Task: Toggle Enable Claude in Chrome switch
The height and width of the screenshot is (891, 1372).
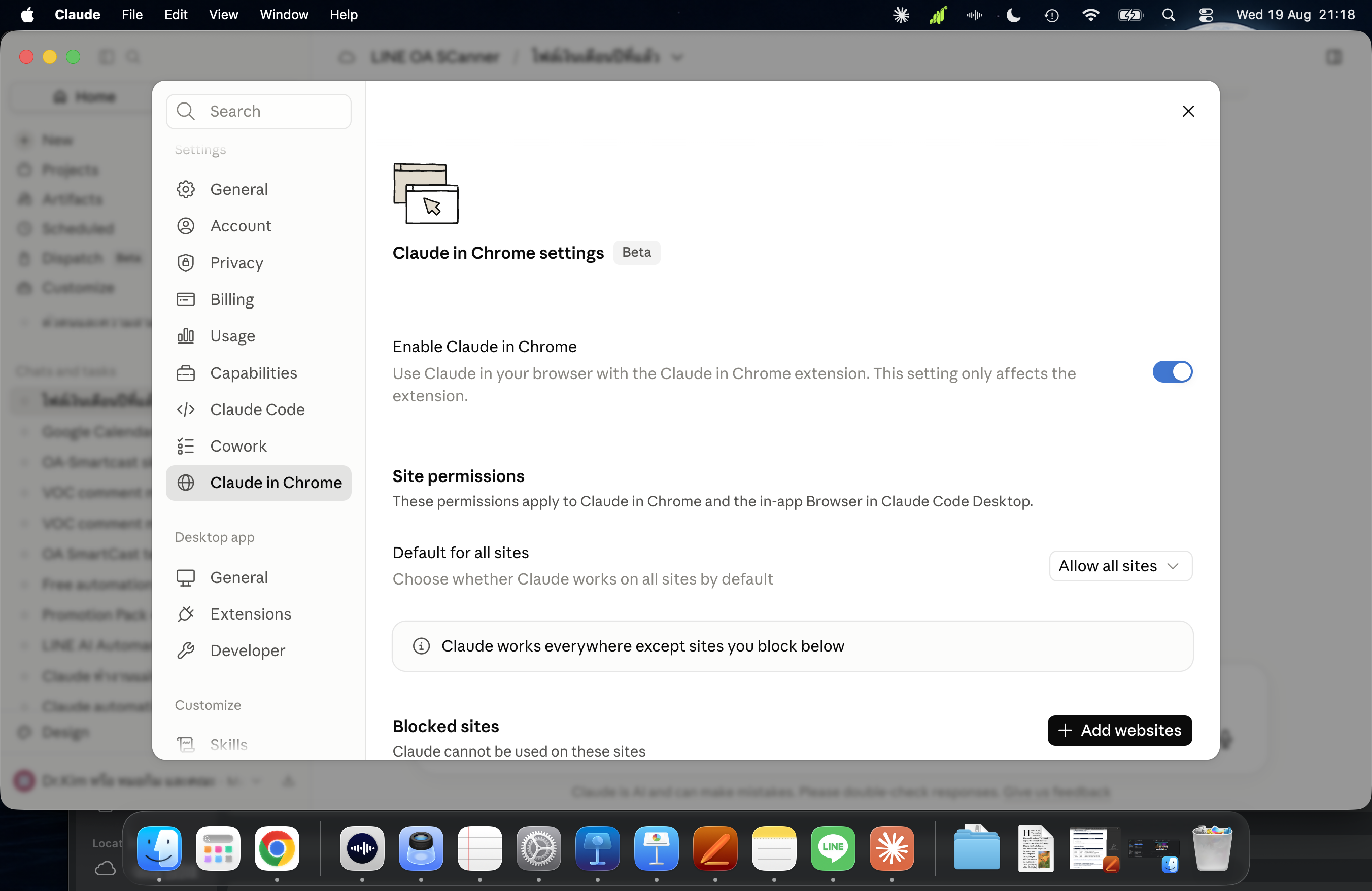Action: [1172, 372]
